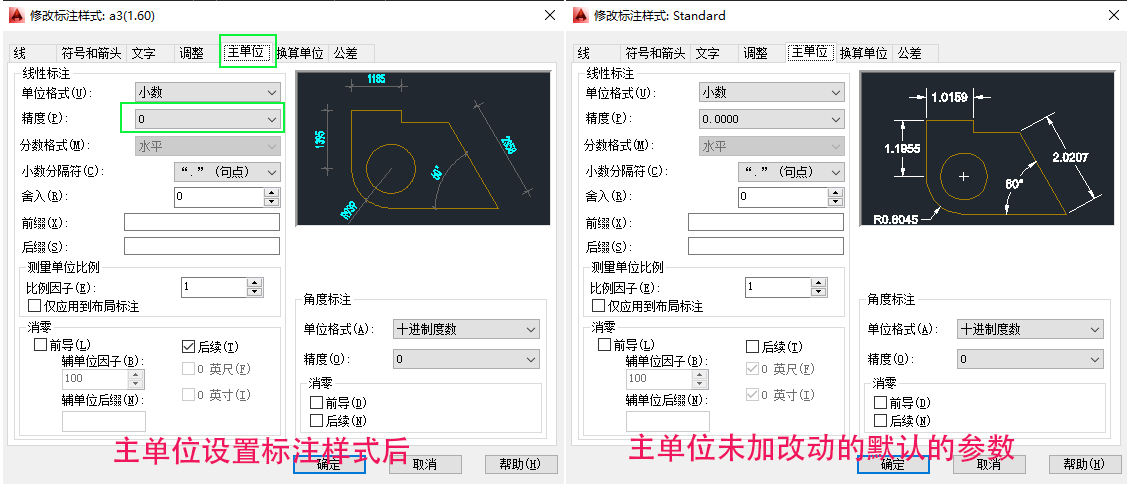Expand 单位格式 小数 dropdown in Standard dialog
This screenshot has height=486, width=1127.
click(771, 92)
